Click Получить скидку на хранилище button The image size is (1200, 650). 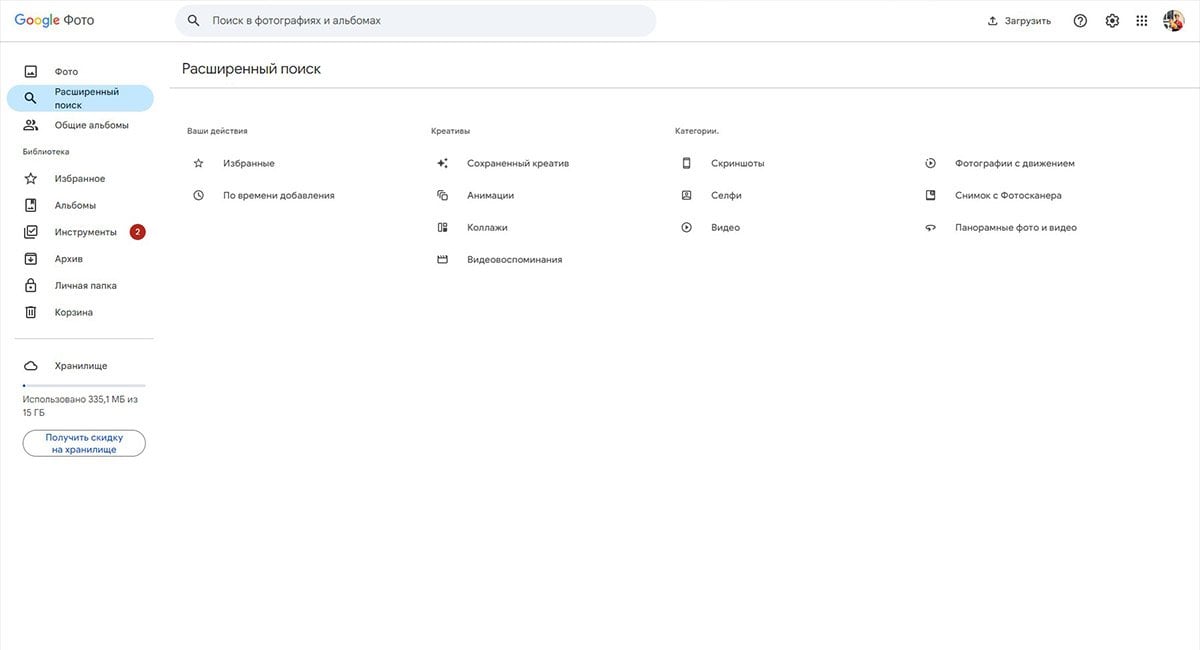(84, 443)
